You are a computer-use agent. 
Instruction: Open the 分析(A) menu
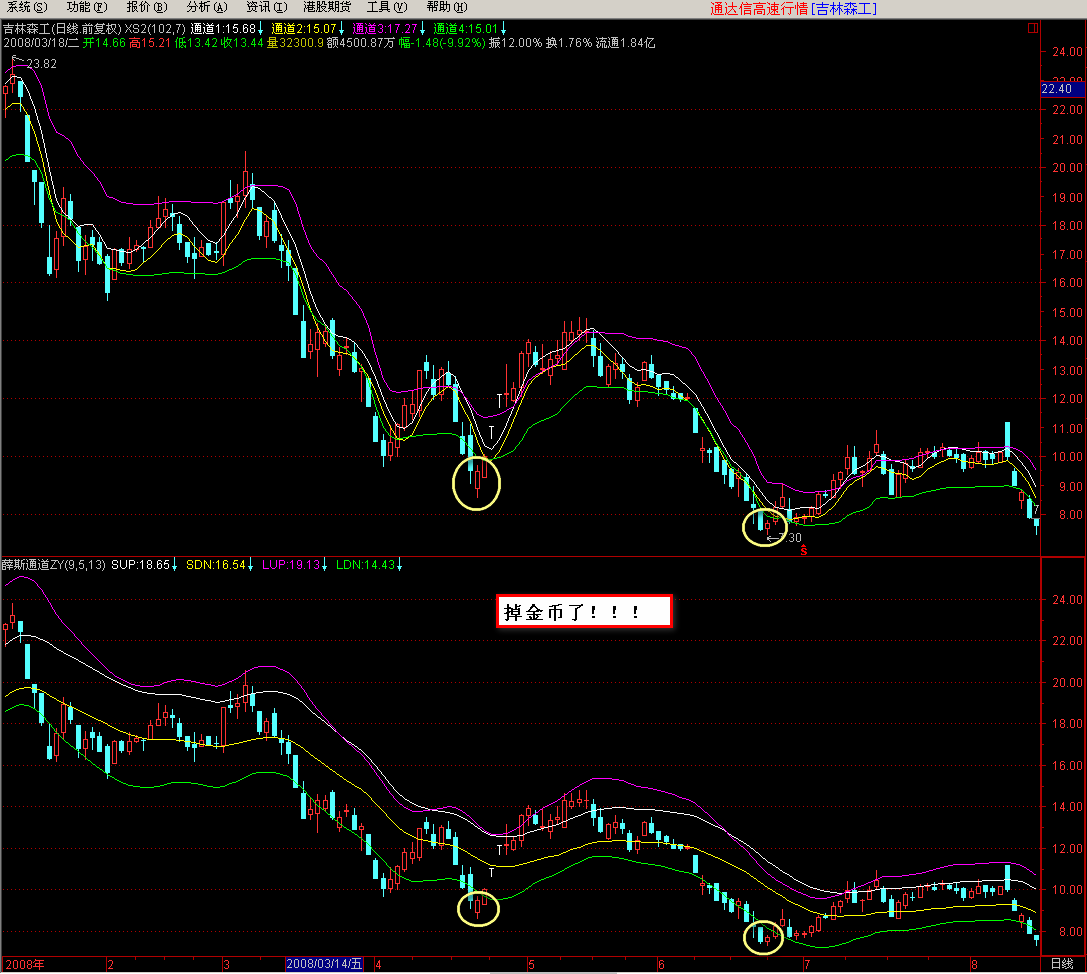click(206, 7)
